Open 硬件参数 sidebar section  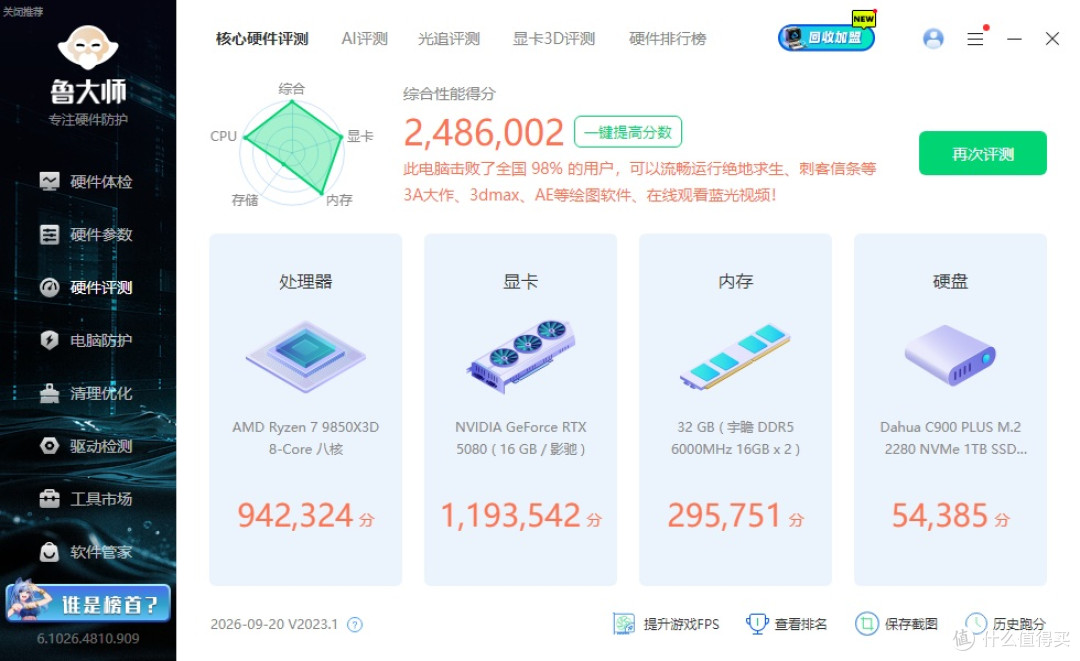pos(86,235)
